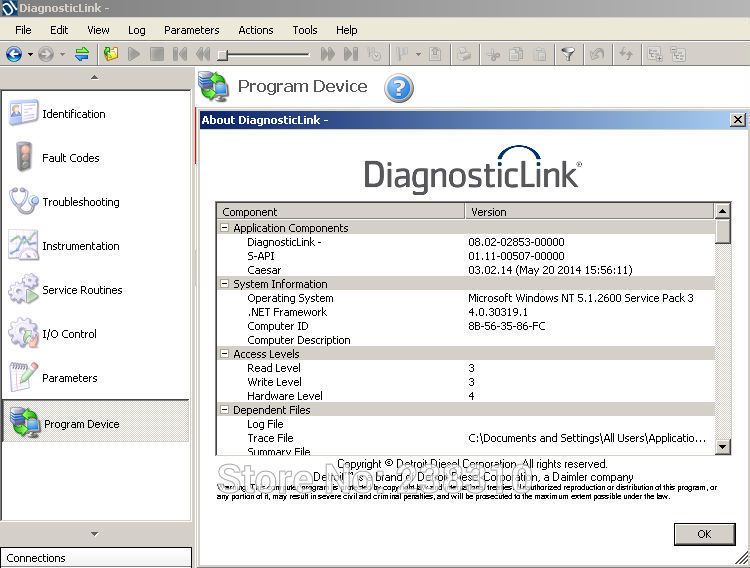Image resolution: width=750 pixels, height=568 pixels.
Task: Select the I/O Control icon
Action: point(24,334)
